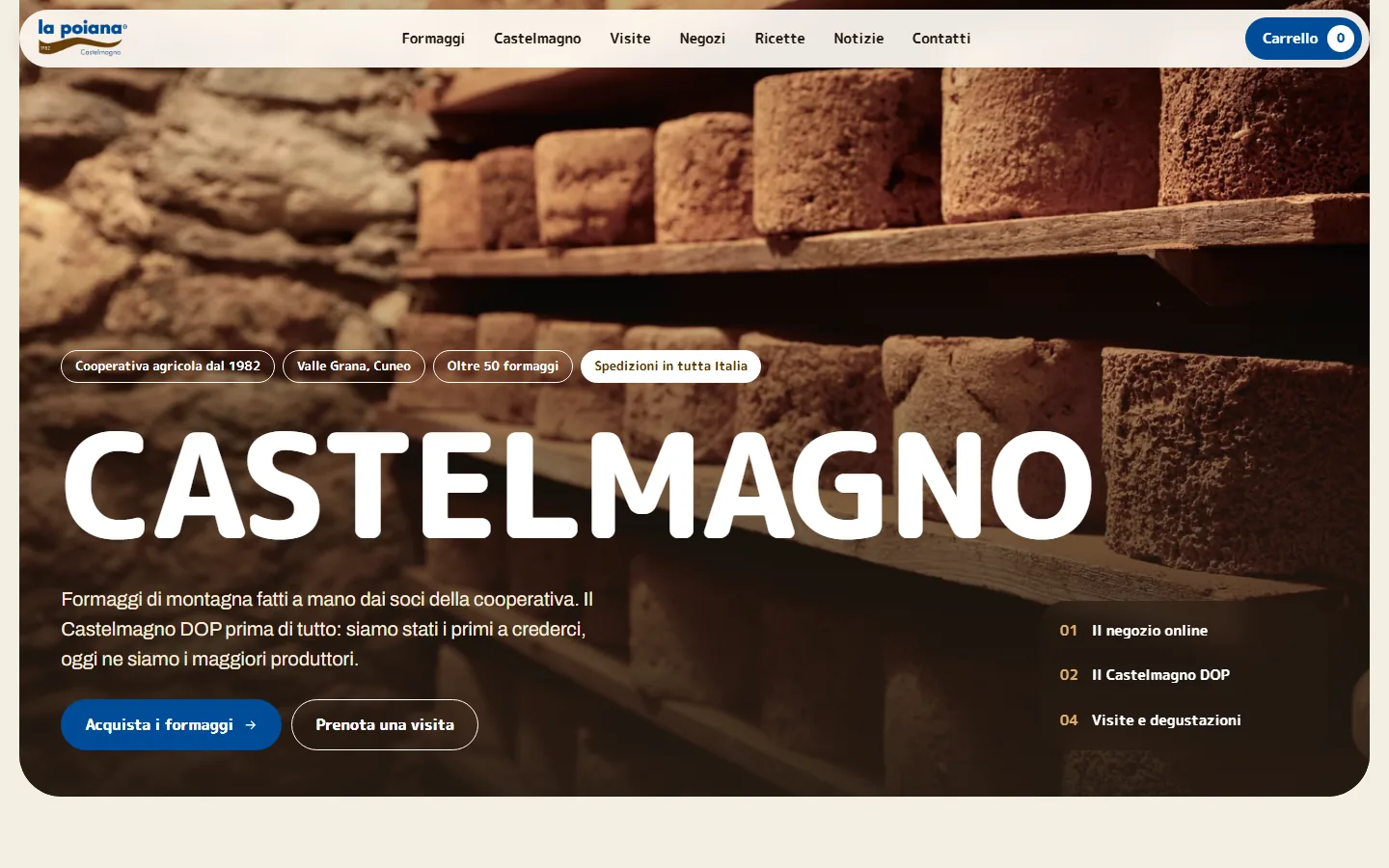Open the Ricette page
The image size is (1389, 868).
pyautogui.click(x=779, y=39)
